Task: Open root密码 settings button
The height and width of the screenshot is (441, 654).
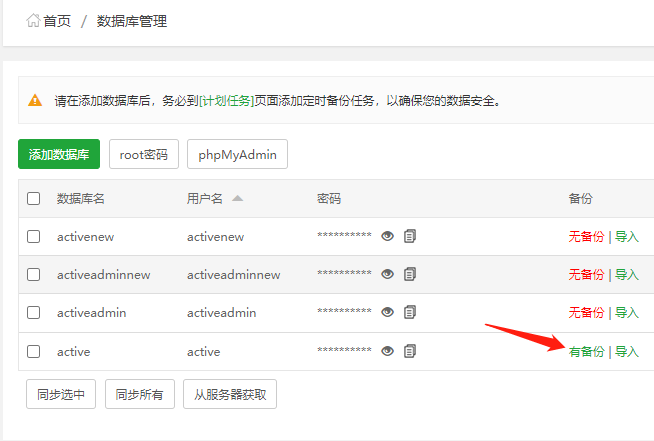Action: click(x=144, y=155)
